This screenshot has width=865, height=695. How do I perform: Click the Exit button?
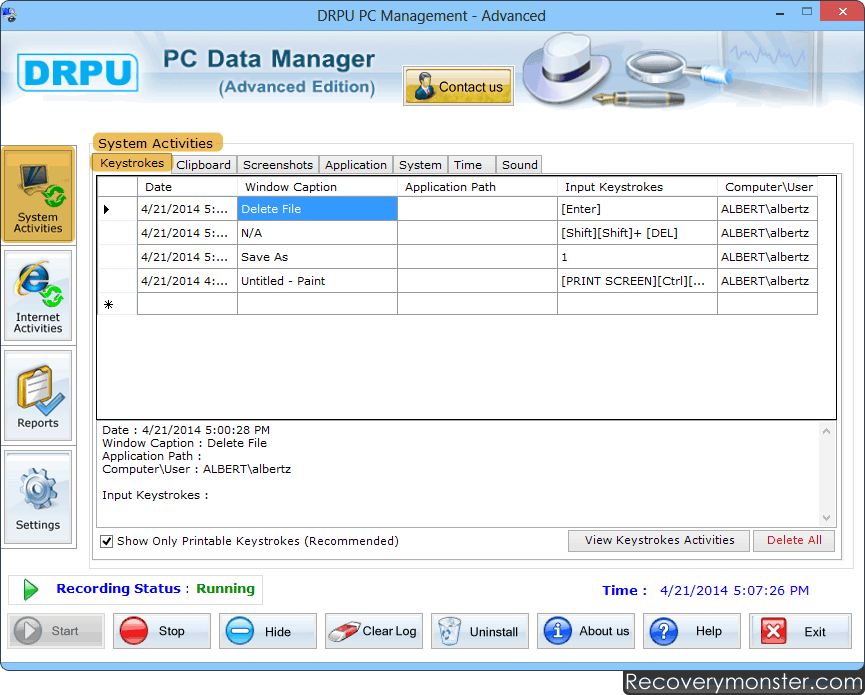(x=800, y=631)
